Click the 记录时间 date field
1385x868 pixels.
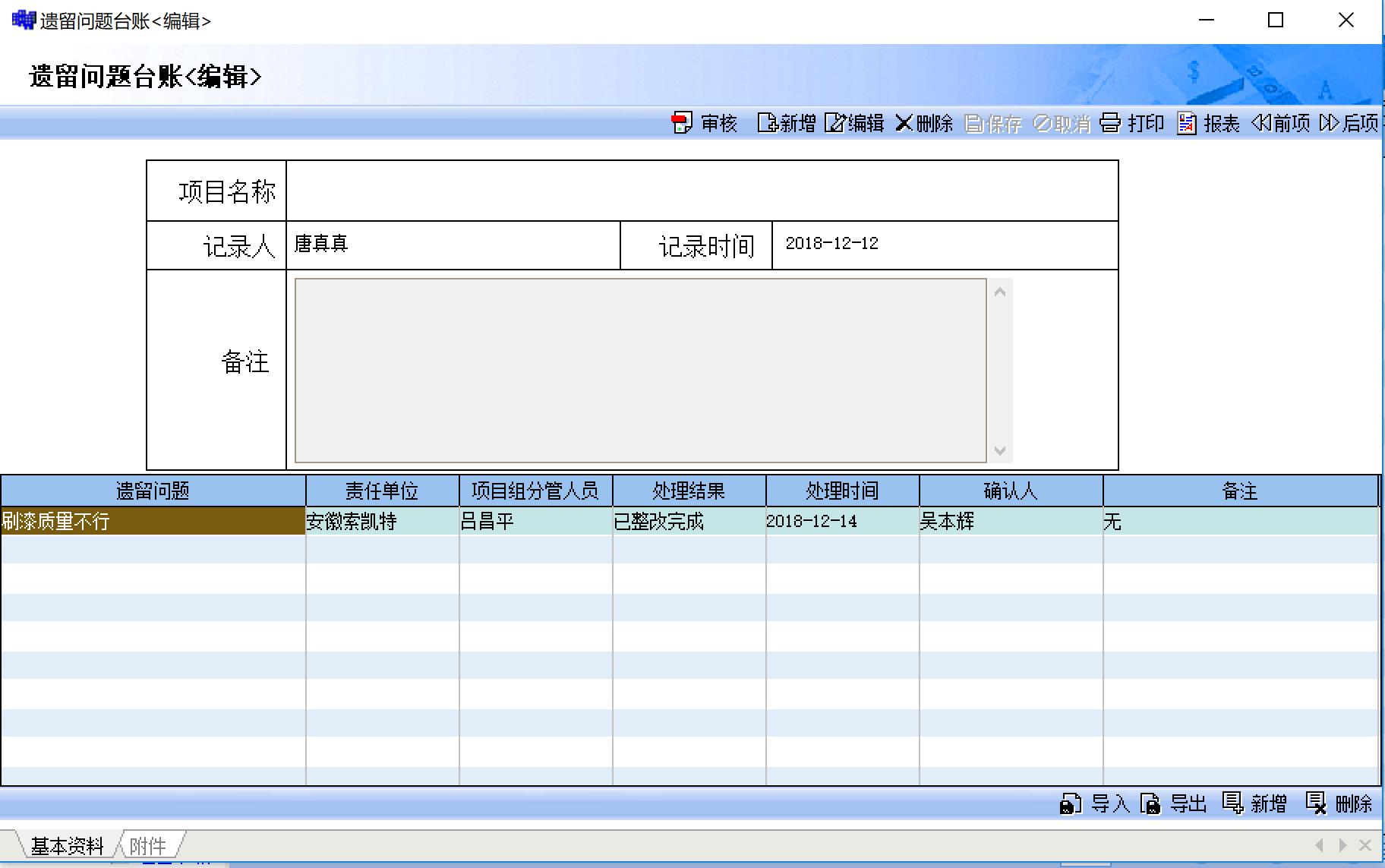[944, 245]
